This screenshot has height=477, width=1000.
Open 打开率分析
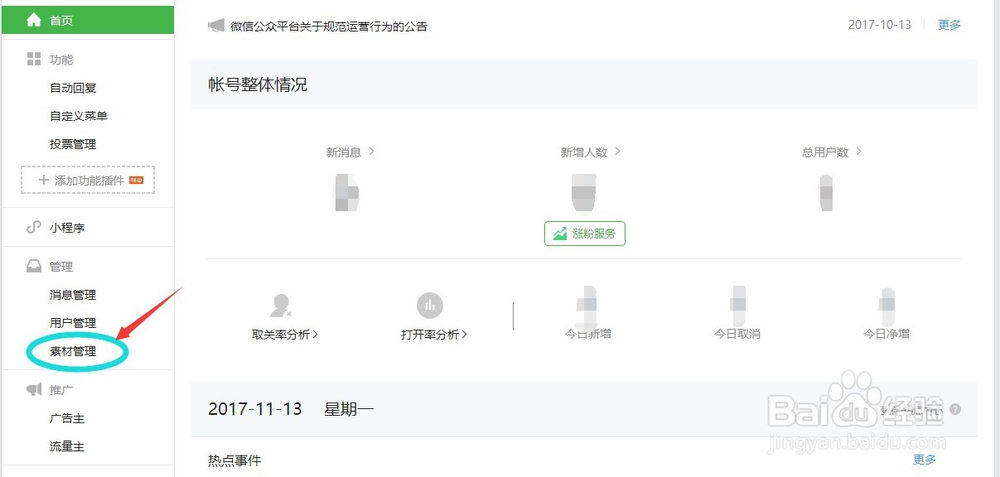tap(434, 334)
